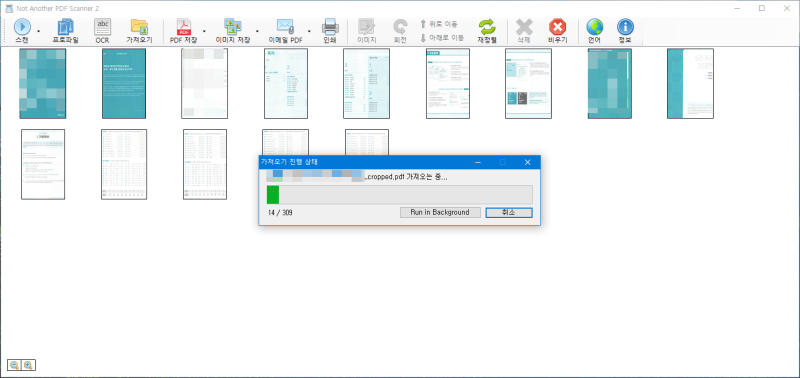Maximize the Not Another PDF Scanner window

click(x=762, y=8)
